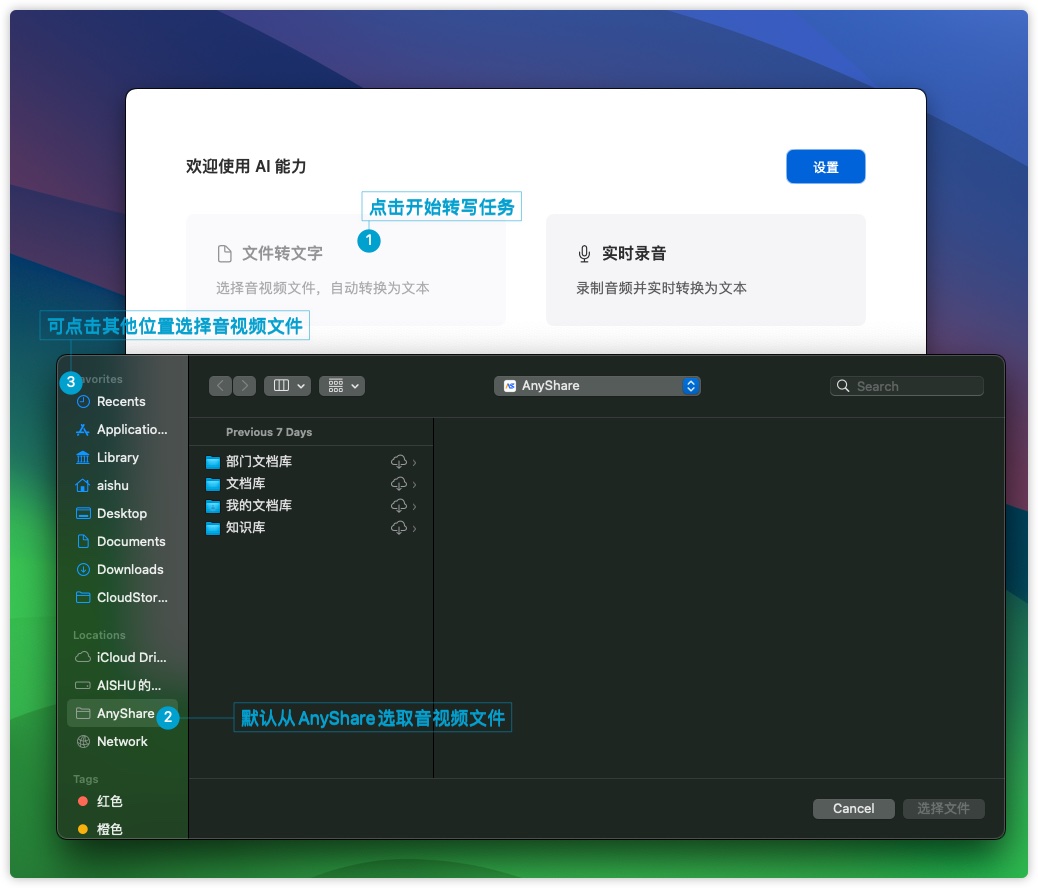The image size is (1038, 888).
Task: Open the AnyShare location popup
Action: point(597,385)
